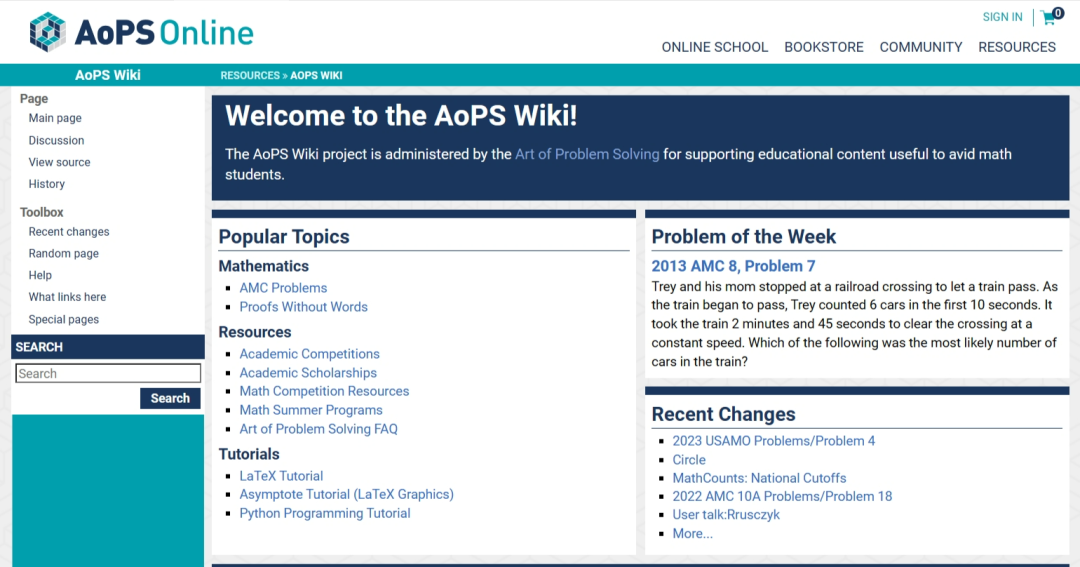The height and width of the screenshot is (567, 1080).
Task: Open 2013 AMC 8, Problem 7
Action: (x=734, y=266)
